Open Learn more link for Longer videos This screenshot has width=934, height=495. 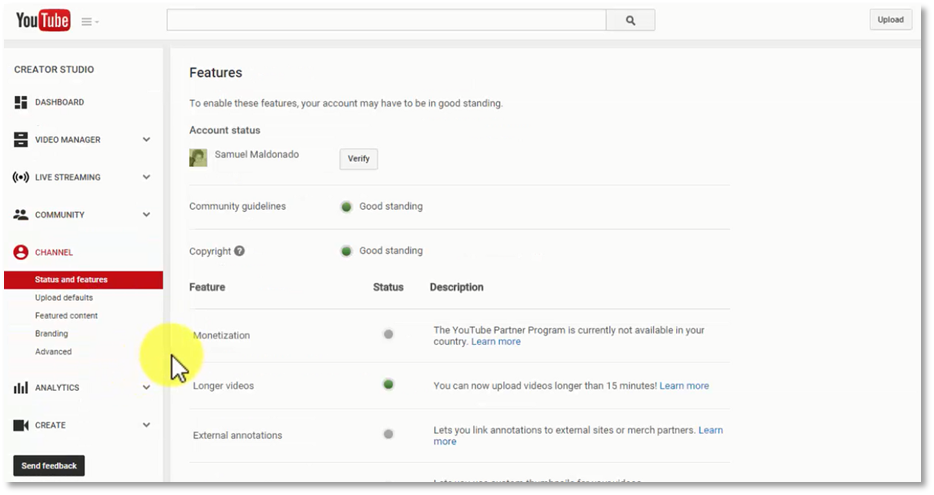tap(684, 386)
